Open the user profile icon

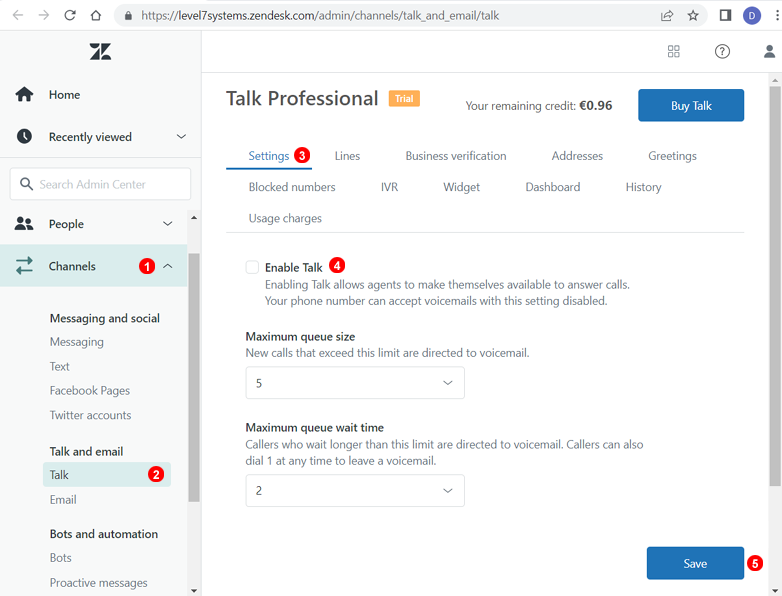point(770,51)
